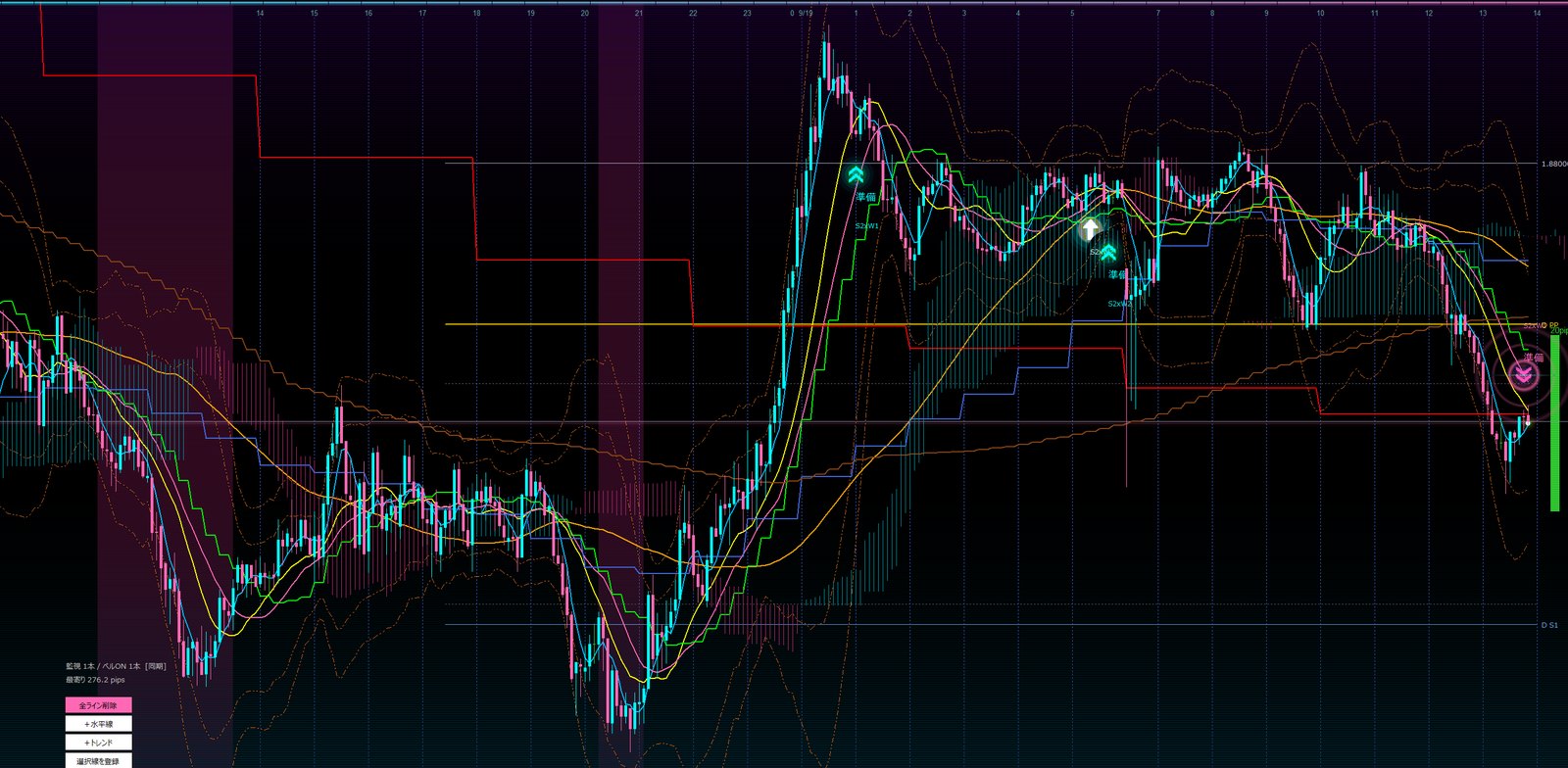Click the PP pivot label at right edge
1568x768 pixels.
click(x=1553, y=324)
